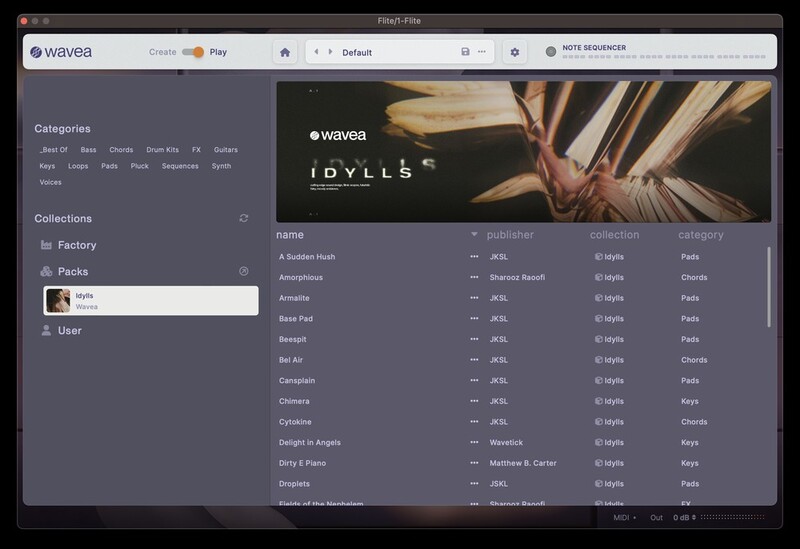Select the Armalite preset
The width and height of the screenshot is (800, 549).
click(294, 298)
